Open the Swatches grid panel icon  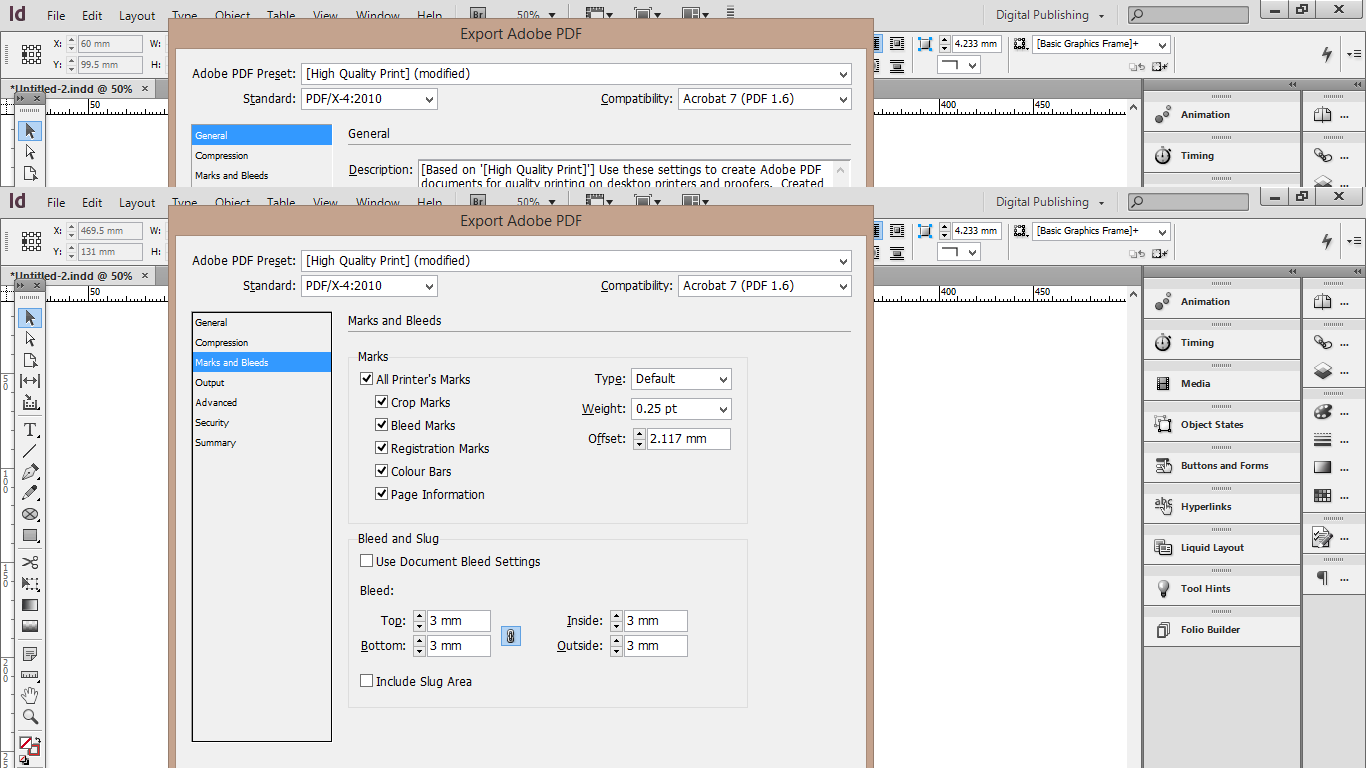(x=1323, y=495)
